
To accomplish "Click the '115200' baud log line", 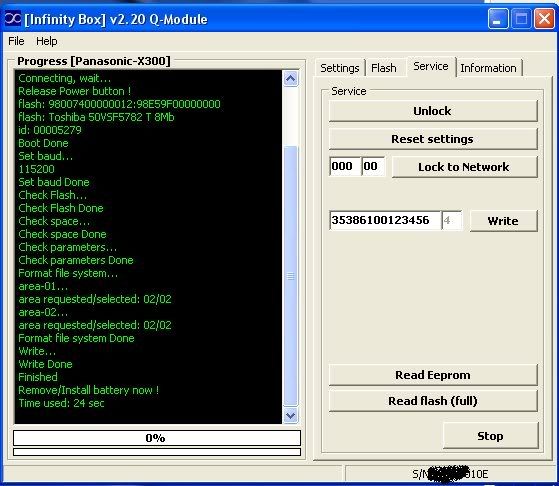I will pyautogui.click(x=36, y=169).
